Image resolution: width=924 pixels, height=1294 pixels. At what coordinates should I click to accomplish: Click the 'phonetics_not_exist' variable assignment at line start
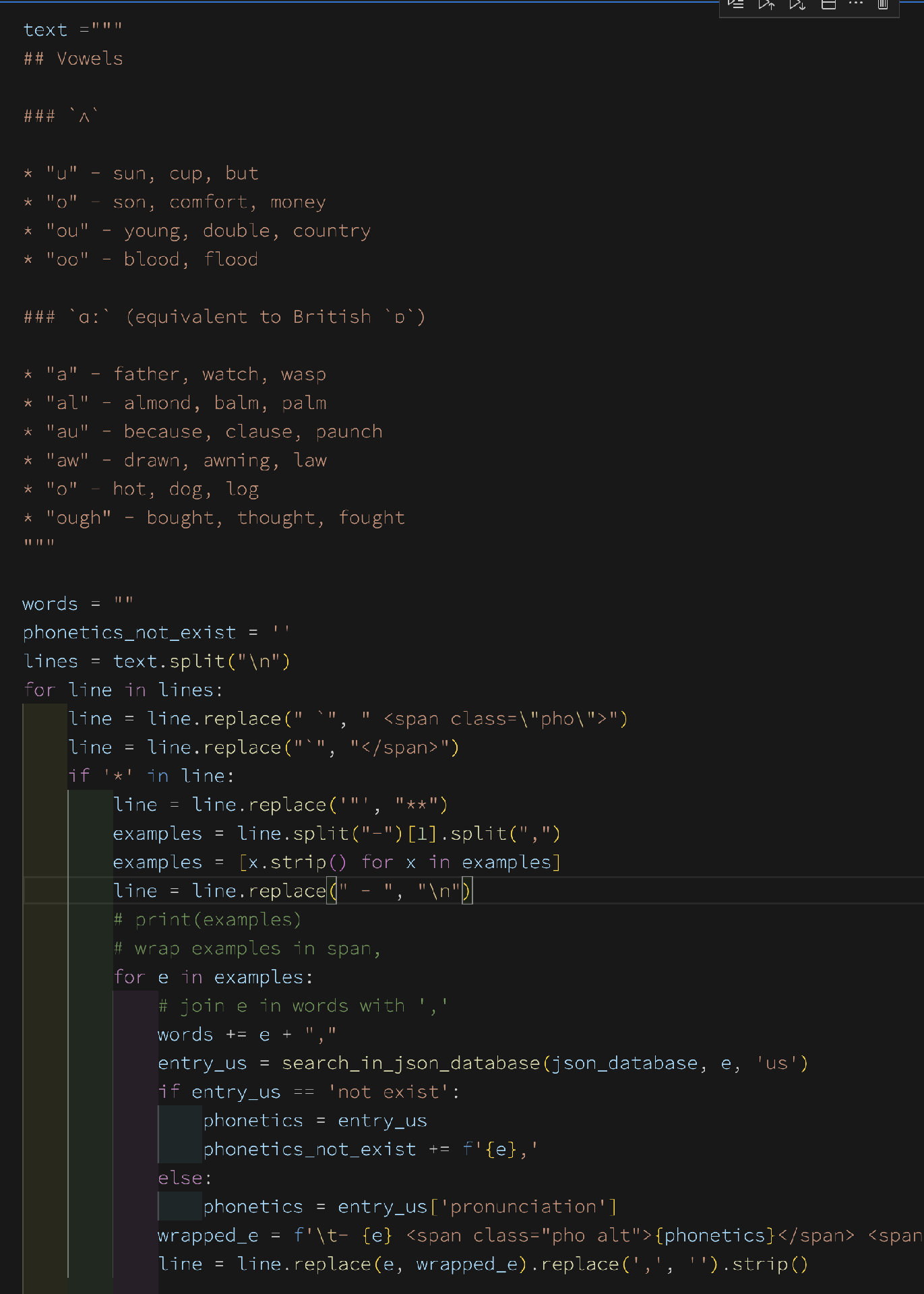click(x=129, y=632)
